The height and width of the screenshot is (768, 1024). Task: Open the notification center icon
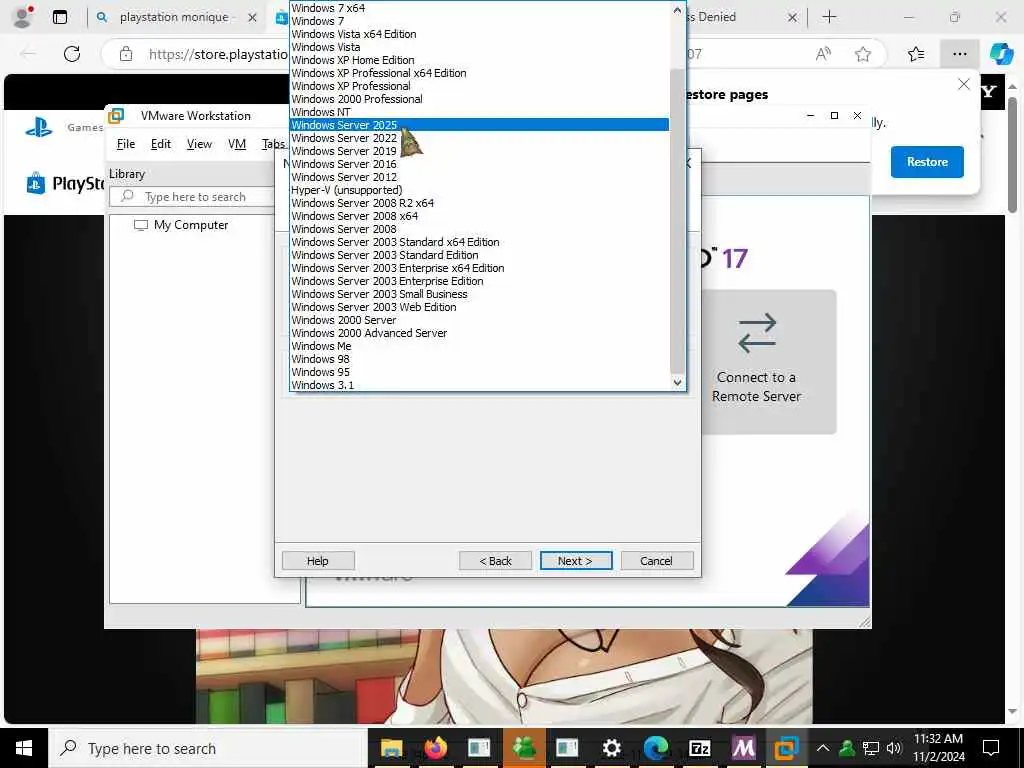tap(991, 748)
